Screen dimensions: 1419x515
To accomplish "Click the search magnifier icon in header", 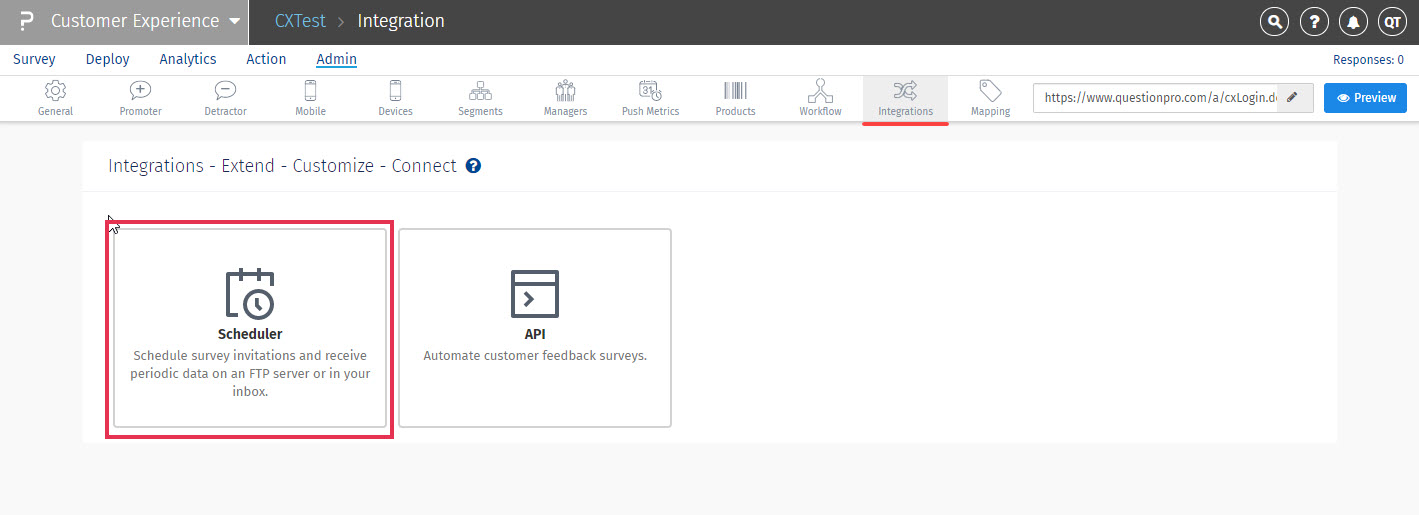I will click(1274, 21).
